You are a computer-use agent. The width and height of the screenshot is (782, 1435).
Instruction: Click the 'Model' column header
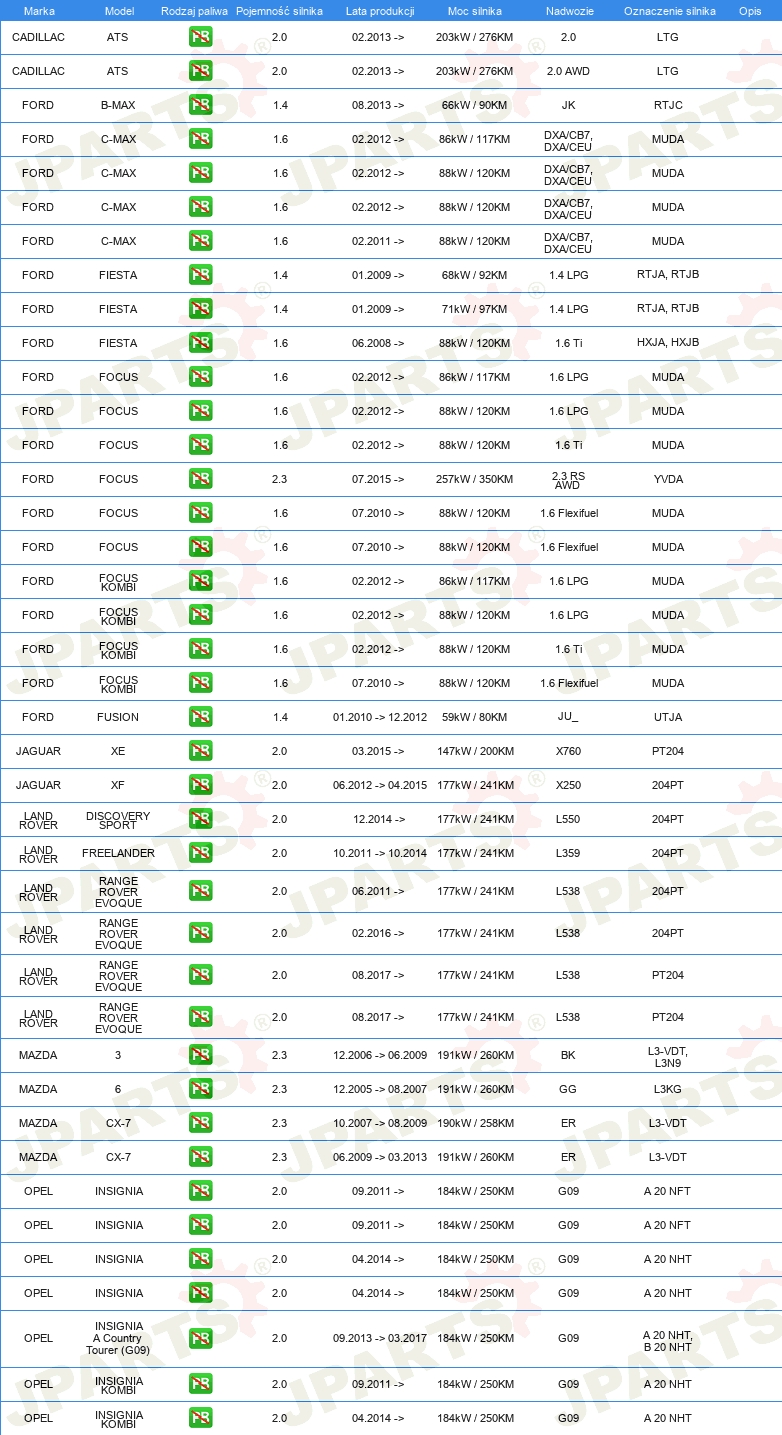[119, 11]
